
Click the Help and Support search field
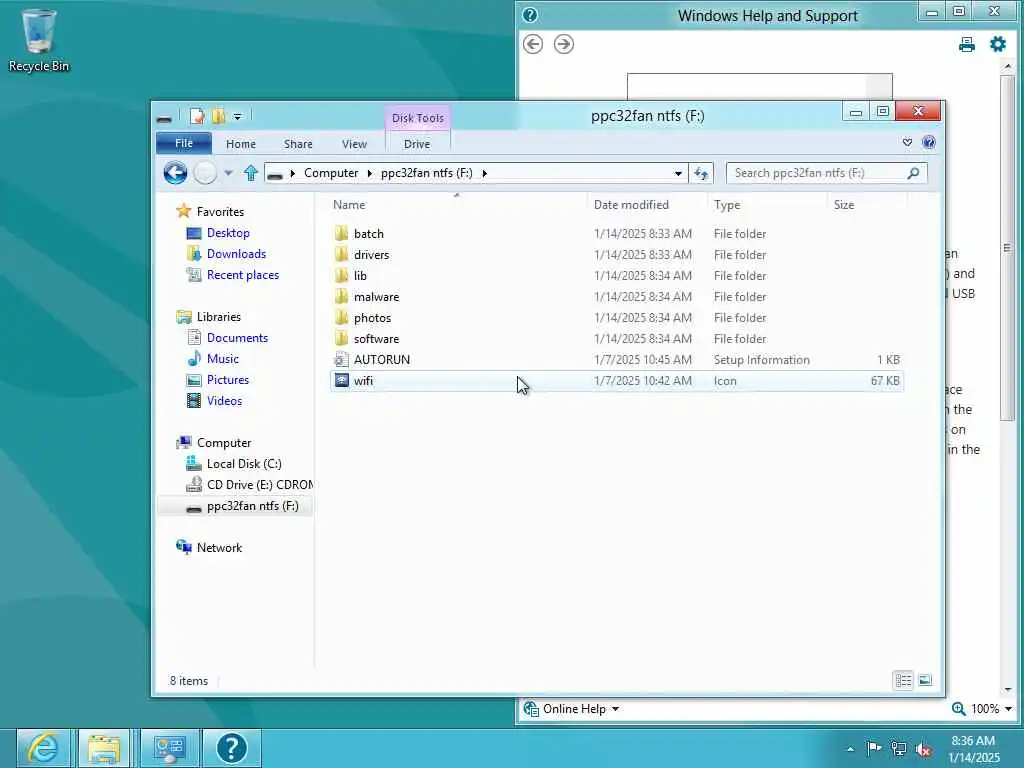pos(746,86)
